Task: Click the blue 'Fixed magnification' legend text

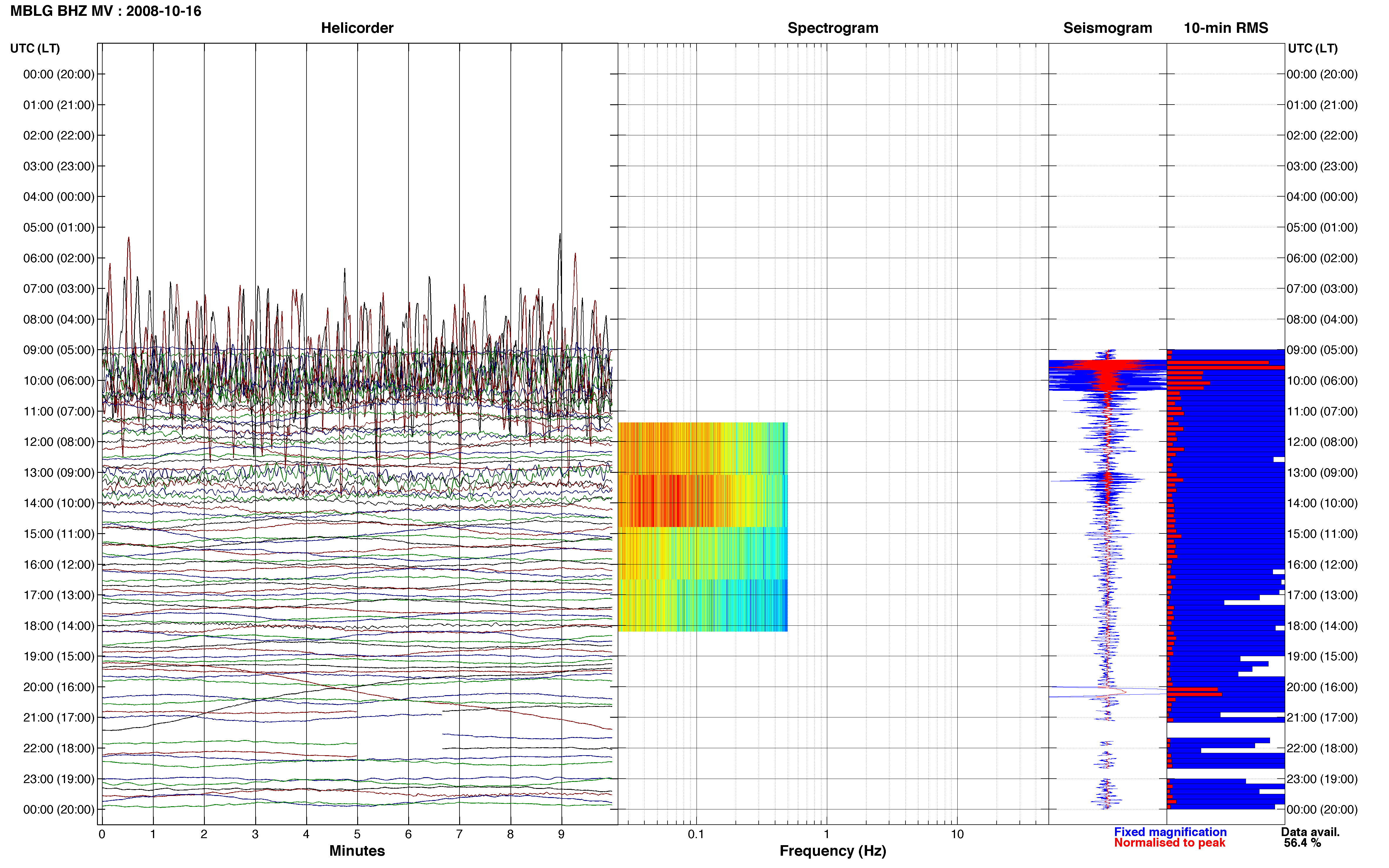Action: coord(1170,832)
